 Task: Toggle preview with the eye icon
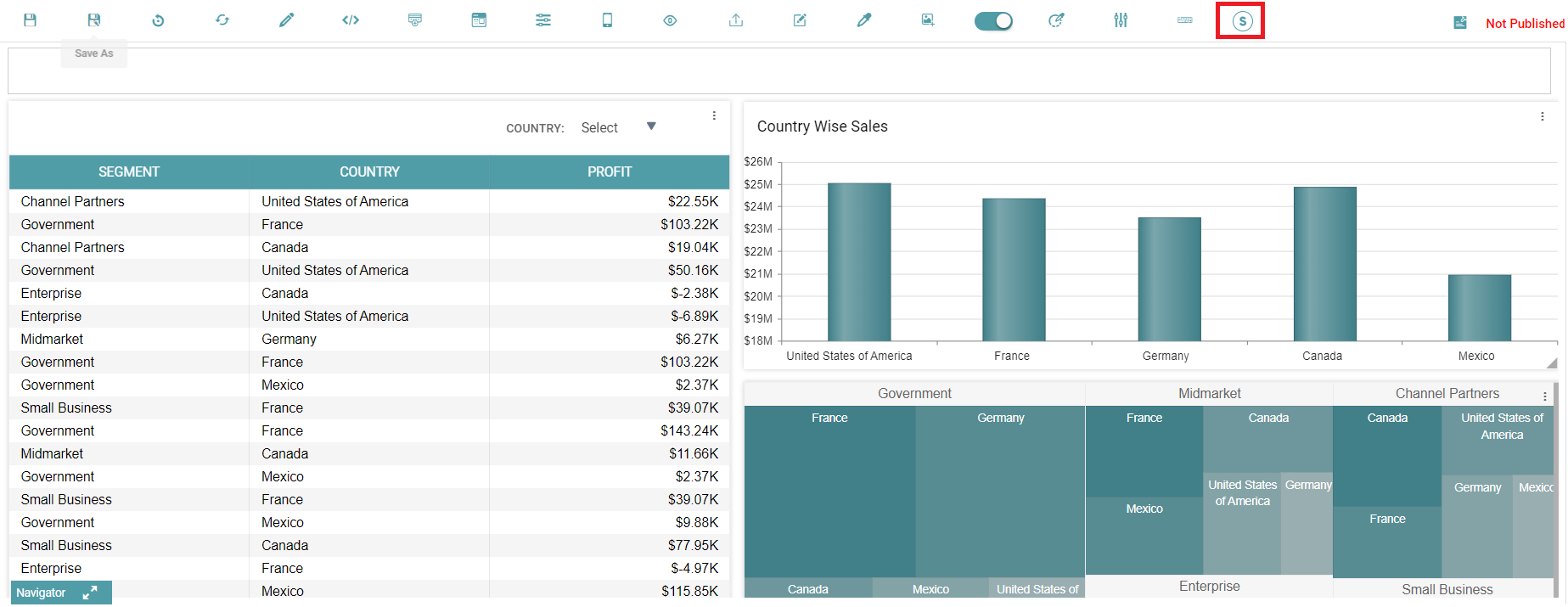click(x=670, y=20)
